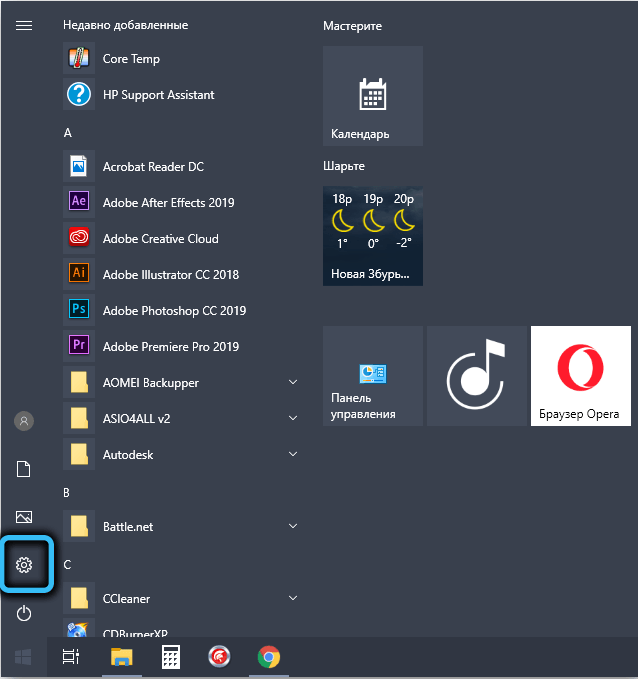This screenshot has height=679, width=638.
Task: Expand the Battle.net folder chevron
Action: pos(293,526)
